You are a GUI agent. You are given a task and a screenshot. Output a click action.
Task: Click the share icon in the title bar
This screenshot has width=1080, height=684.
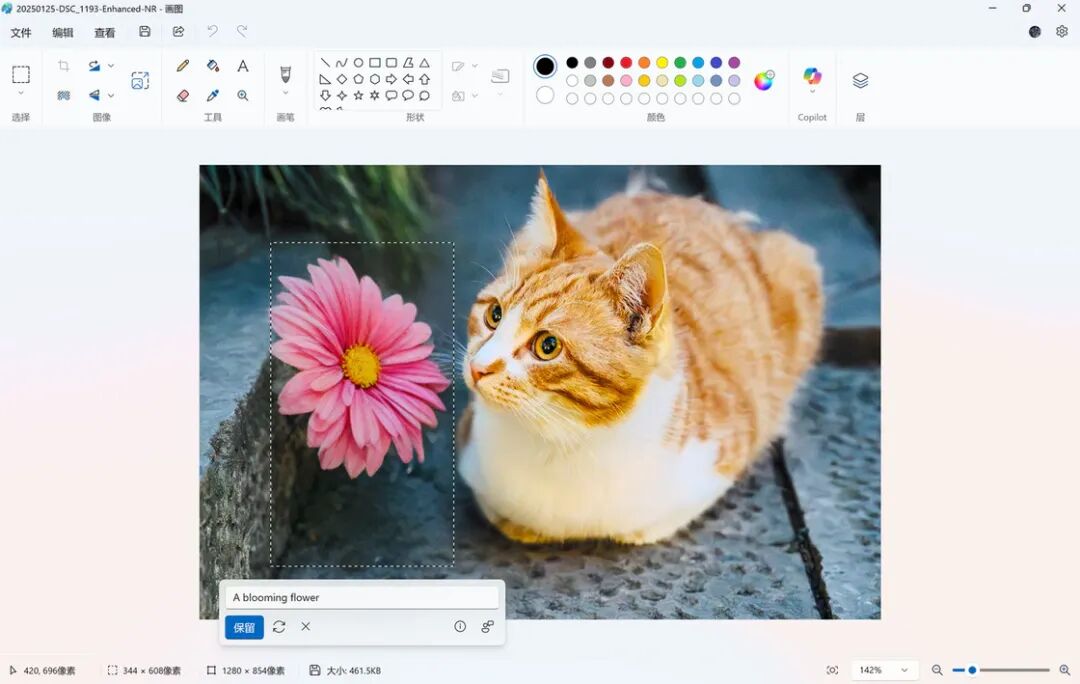click(178, 32)
